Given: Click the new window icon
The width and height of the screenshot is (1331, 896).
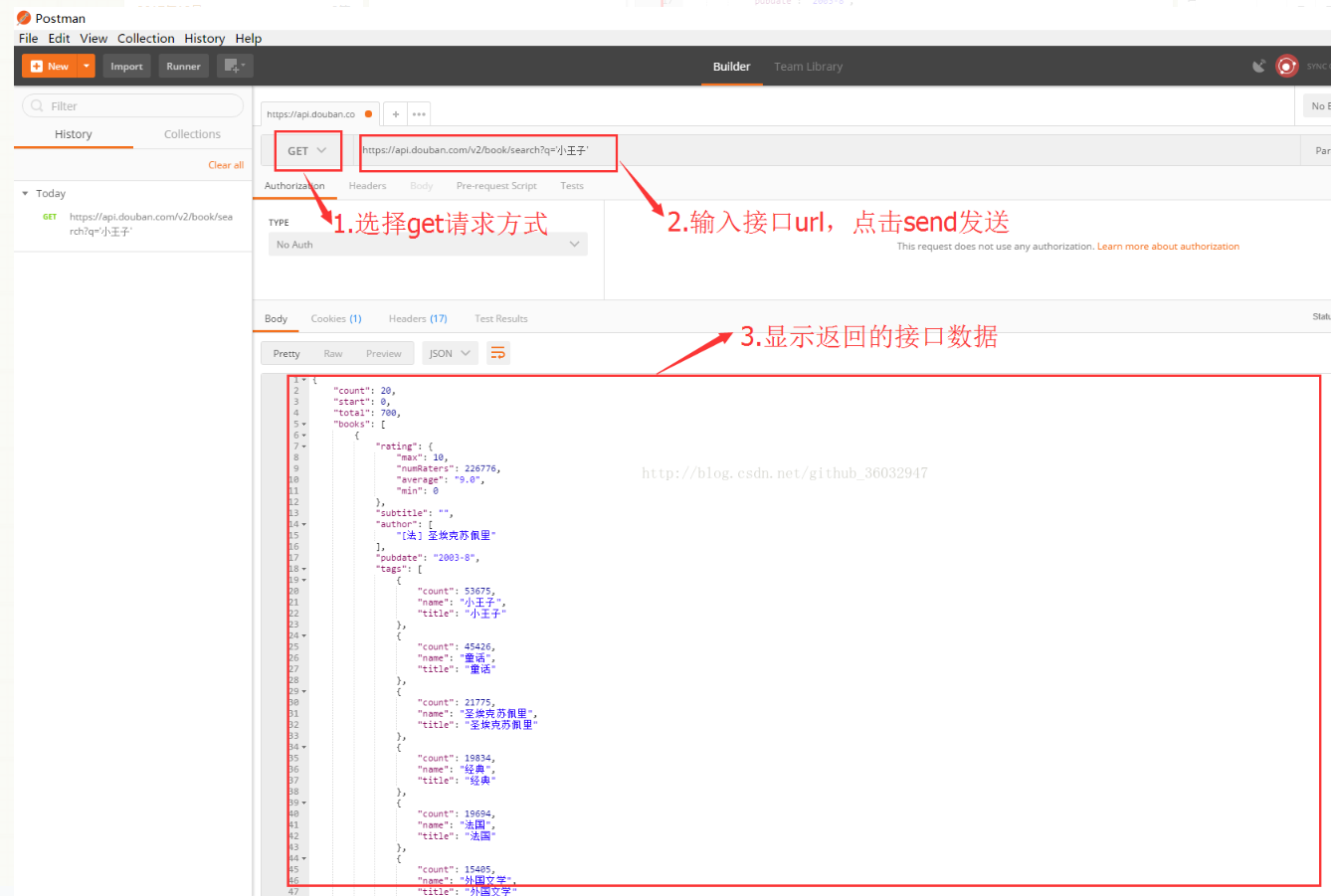Looking at the screenshot, I should pos(235,67).
